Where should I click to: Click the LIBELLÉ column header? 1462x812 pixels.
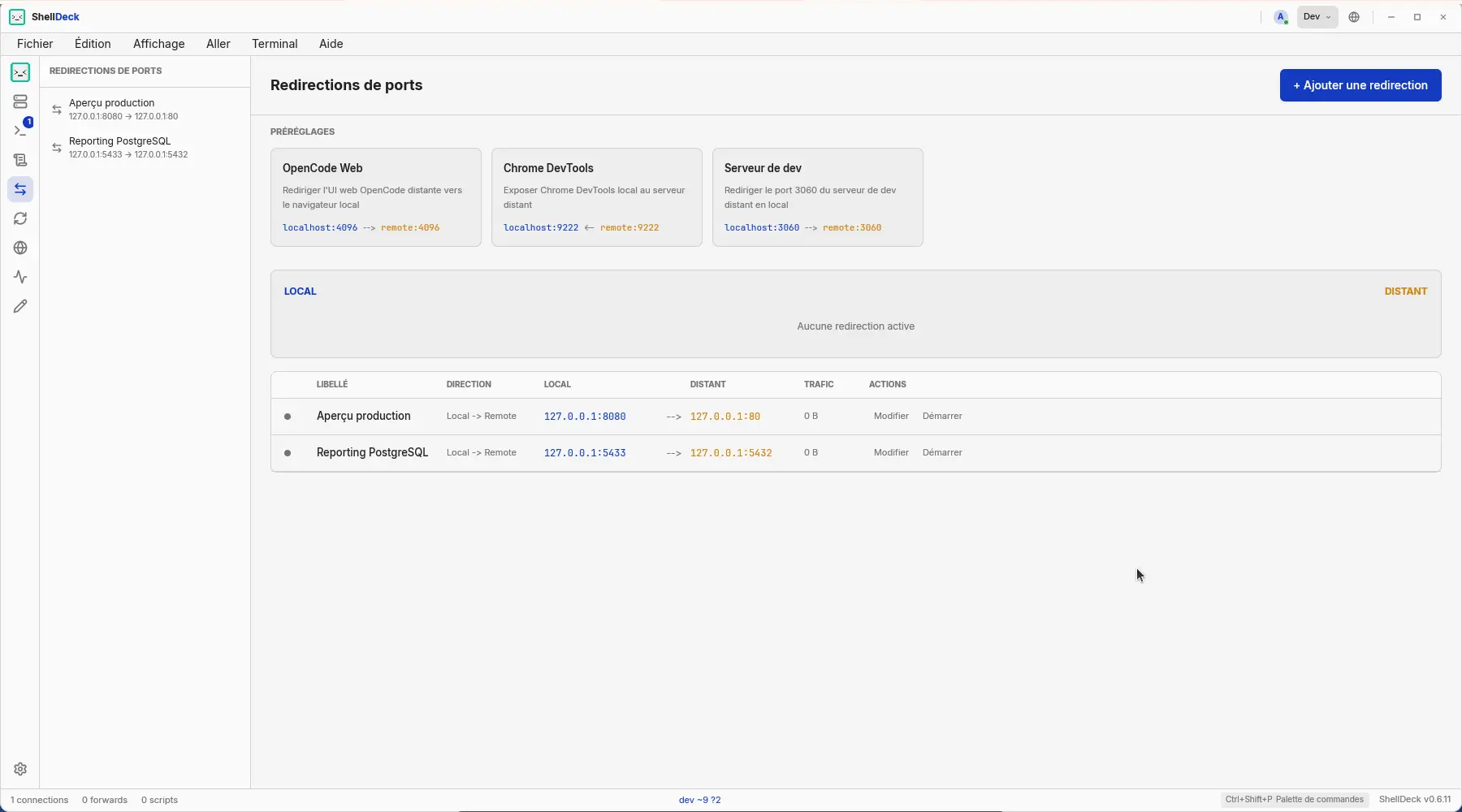(332, 384)
